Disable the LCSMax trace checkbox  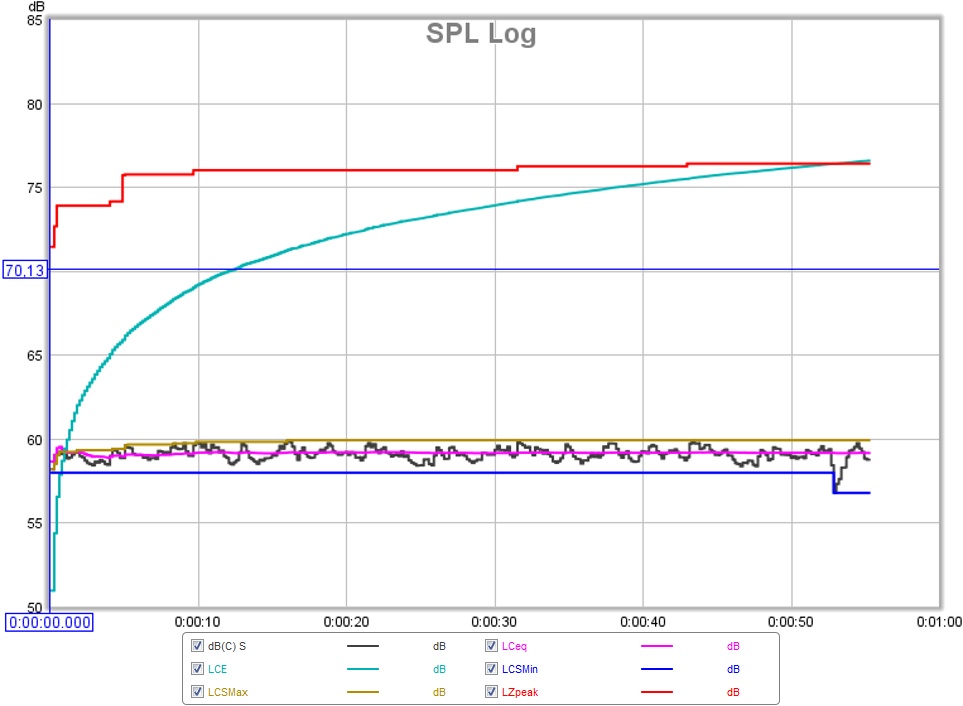pos(197,692)
